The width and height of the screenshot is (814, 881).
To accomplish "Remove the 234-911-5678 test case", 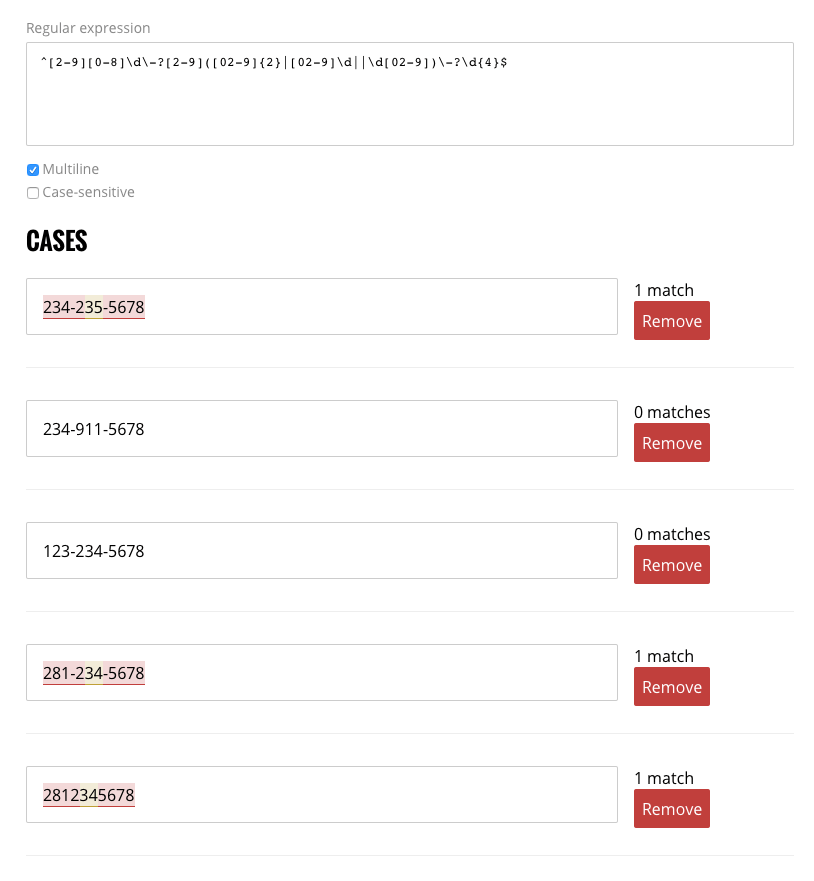I will pos(671,443).
